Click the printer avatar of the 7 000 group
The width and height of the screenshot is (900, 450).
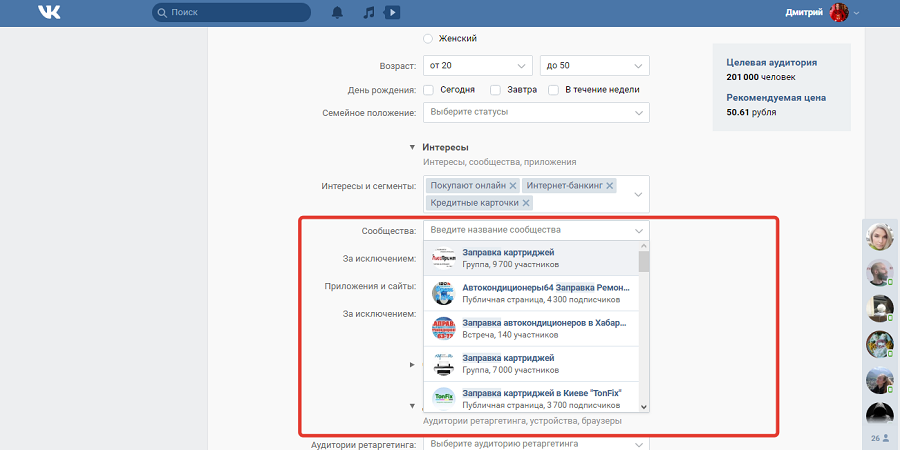click(443, 364)
